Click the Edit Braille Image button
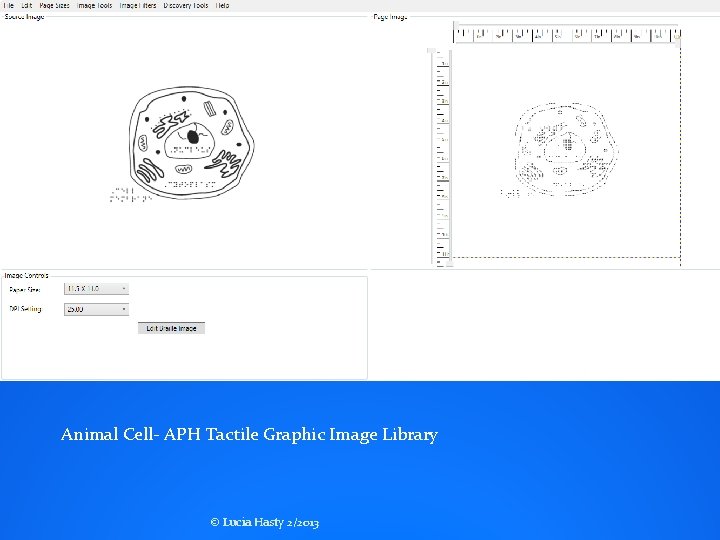Viewport: 720px width, 540px height. [171, 328]
